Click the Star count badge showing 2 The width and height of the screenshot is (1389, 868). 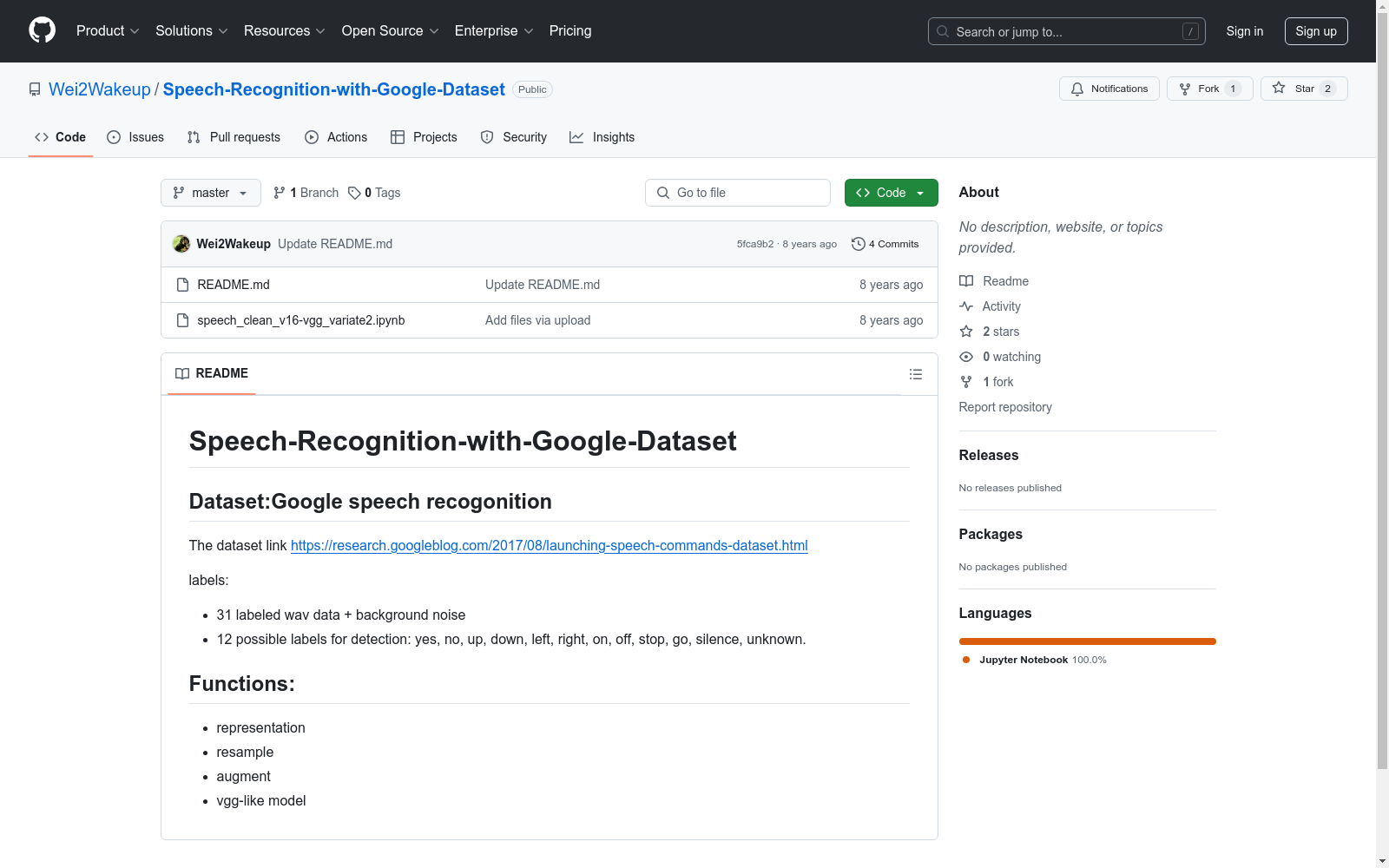point(1327,89)
